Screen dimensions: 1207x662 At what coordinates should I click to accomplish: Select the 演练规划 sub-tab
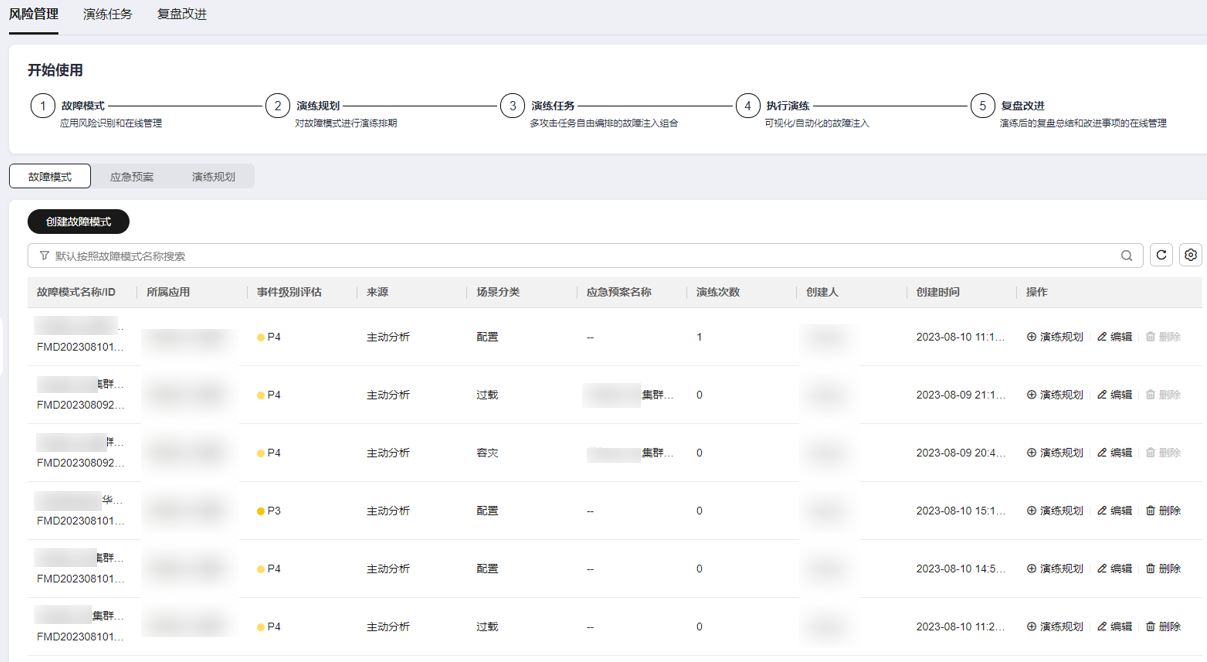214,177
